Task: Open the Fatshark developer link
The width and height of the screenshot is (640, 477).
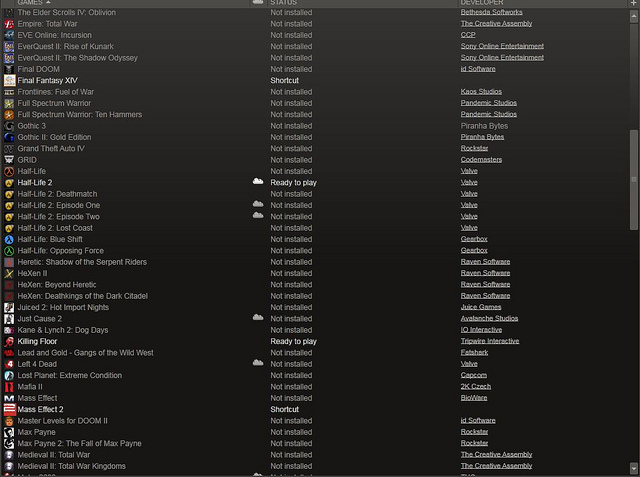Action: pyautogui.click(x=474, y=353)
